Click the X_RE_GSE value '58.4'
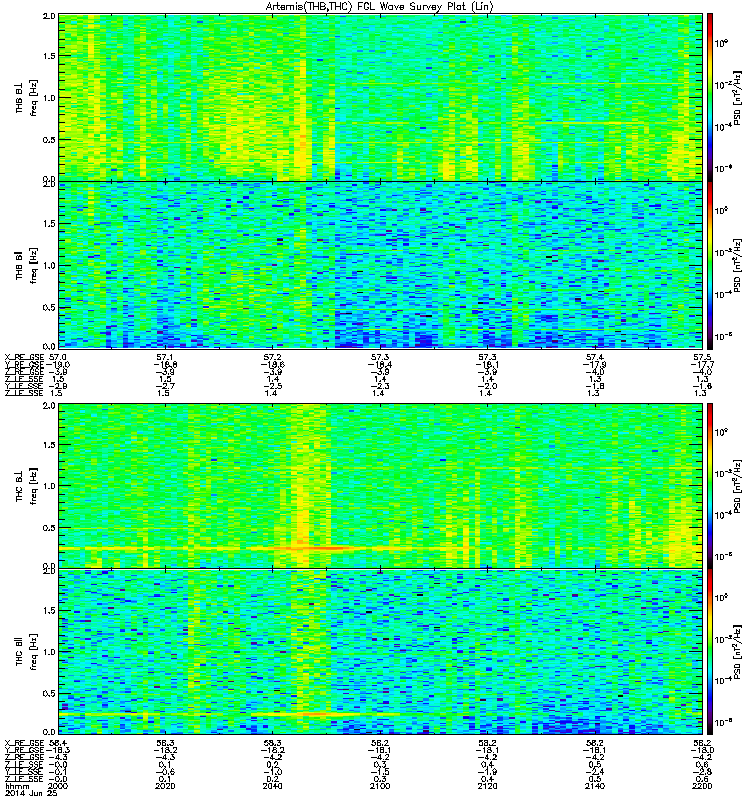 (x=59, y=743)
